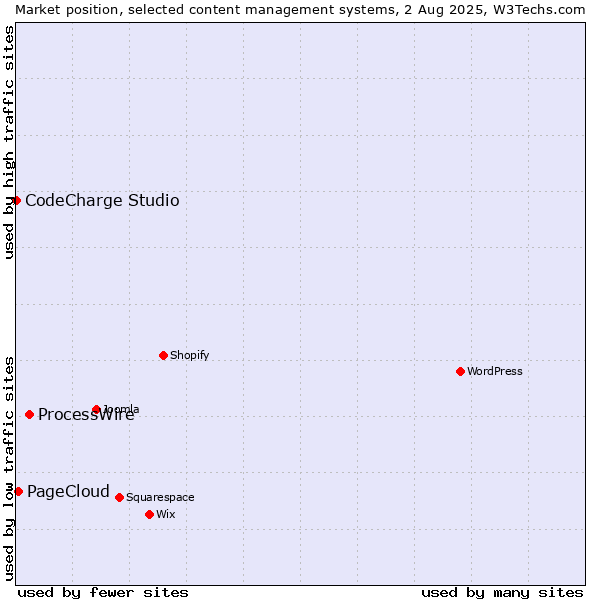Screen dimensions: 600x600
Task: Click the ProcessWire red data point
Action: 29,414
